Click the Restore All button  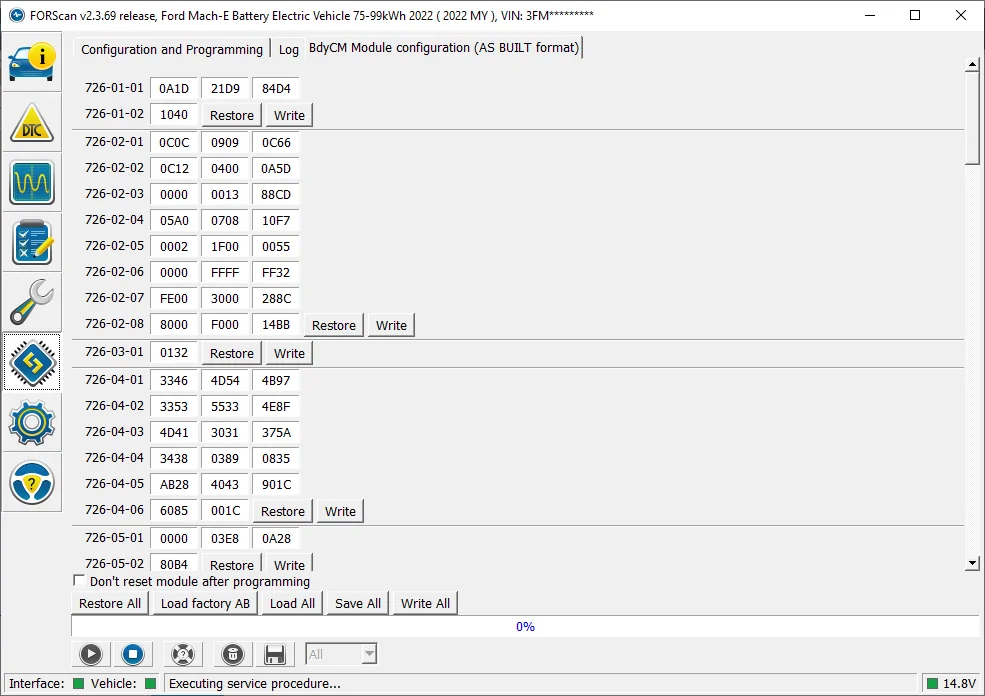tap(110, 604)
